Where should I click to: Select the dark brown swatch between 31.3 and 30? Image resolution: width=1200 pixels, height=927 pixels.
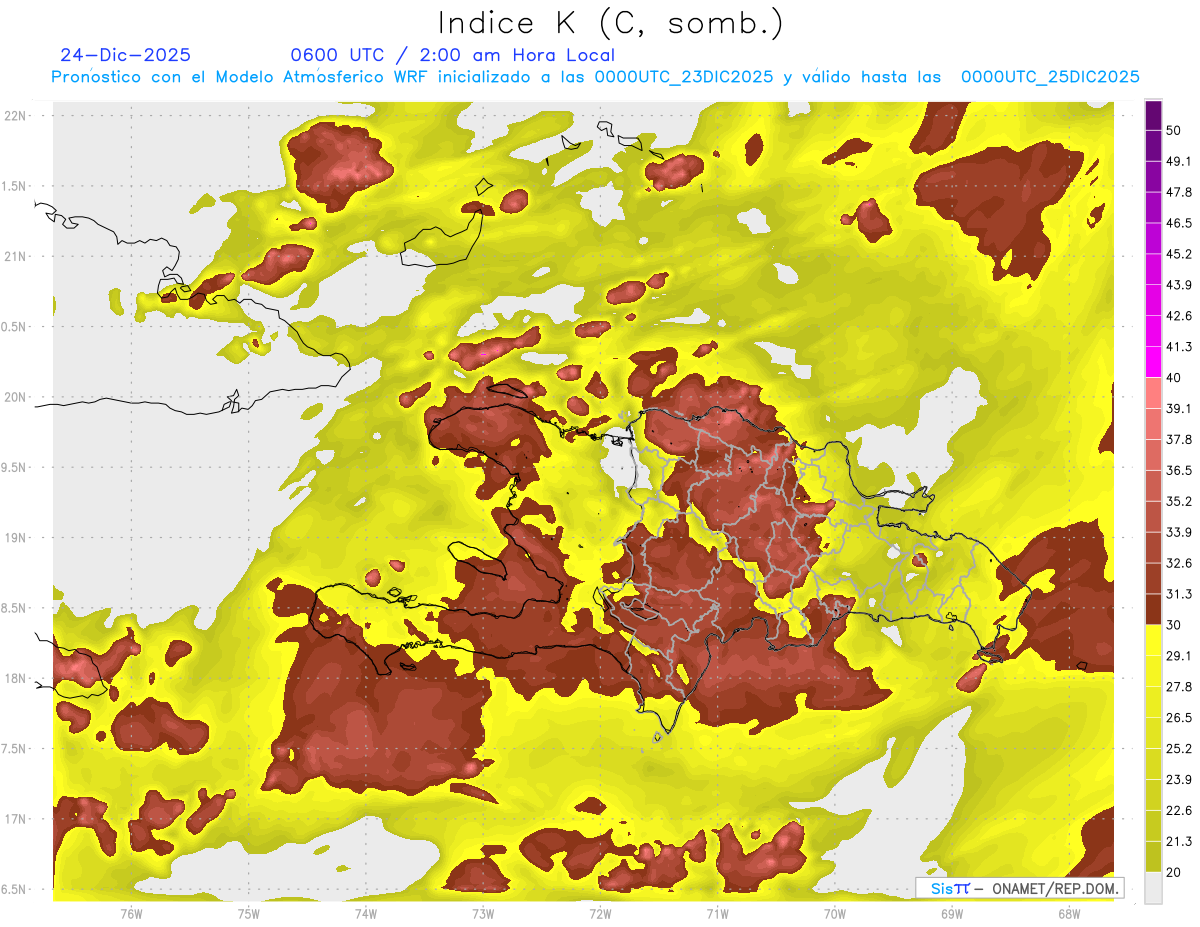click(1153, 609)
